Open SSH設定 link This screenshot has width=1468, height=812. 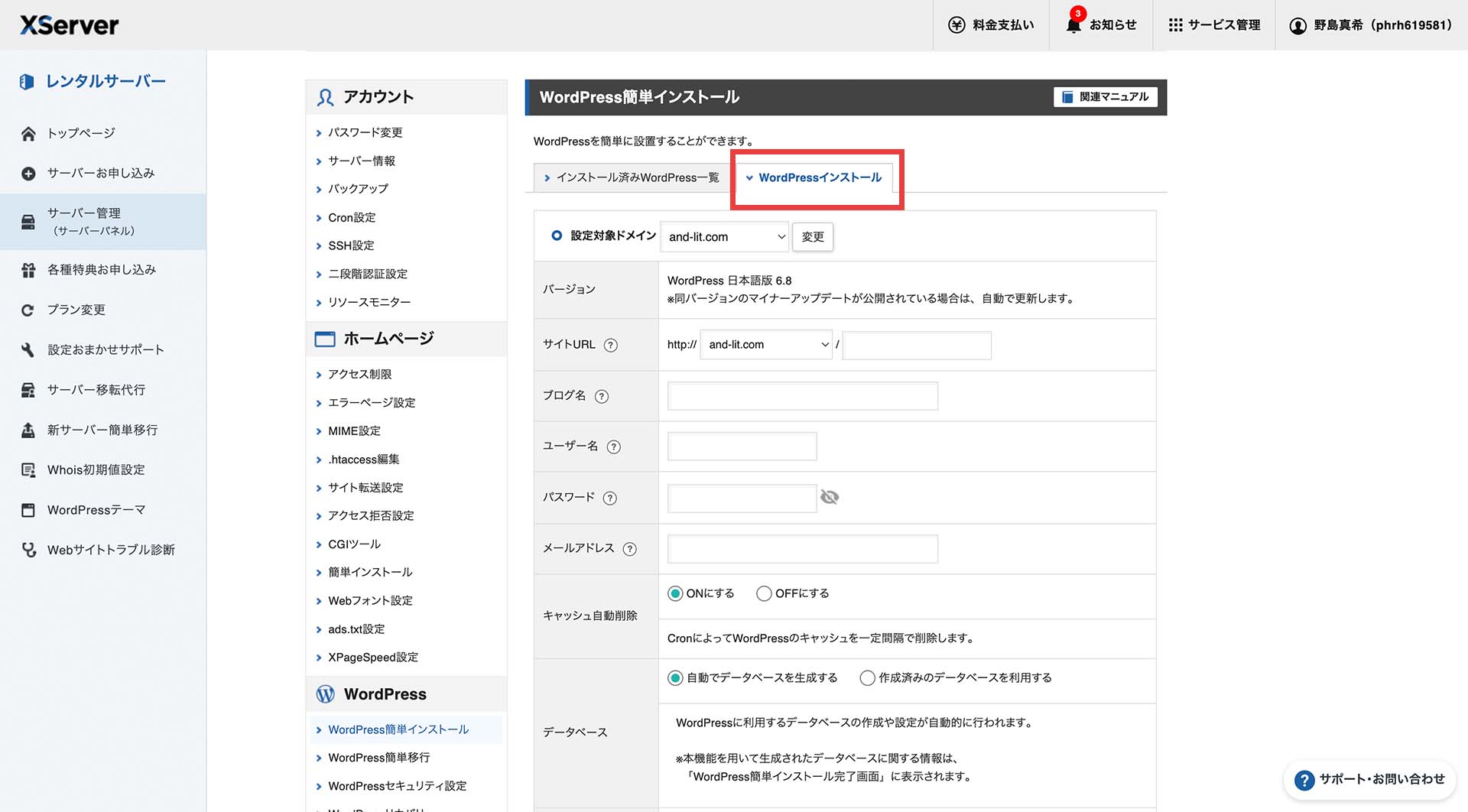(351, 245)
